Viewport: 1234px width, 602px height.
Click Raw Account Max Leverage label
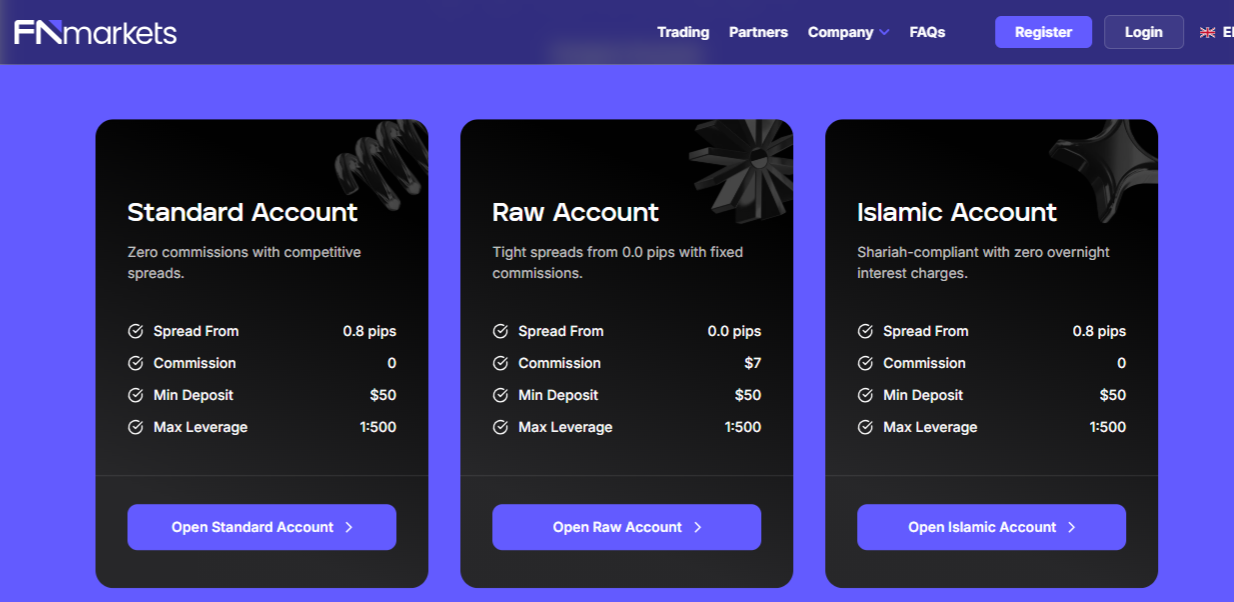point(565,427)
